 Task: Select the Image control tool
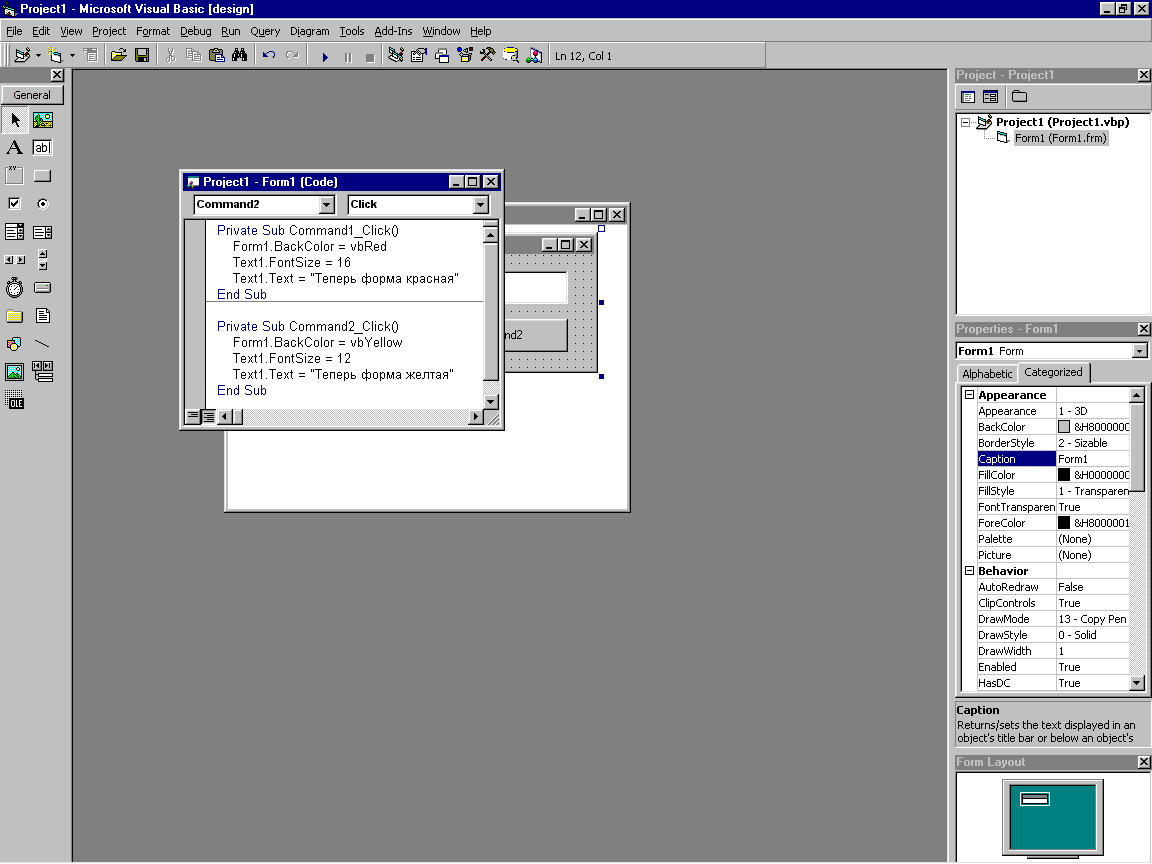(15, 372)
